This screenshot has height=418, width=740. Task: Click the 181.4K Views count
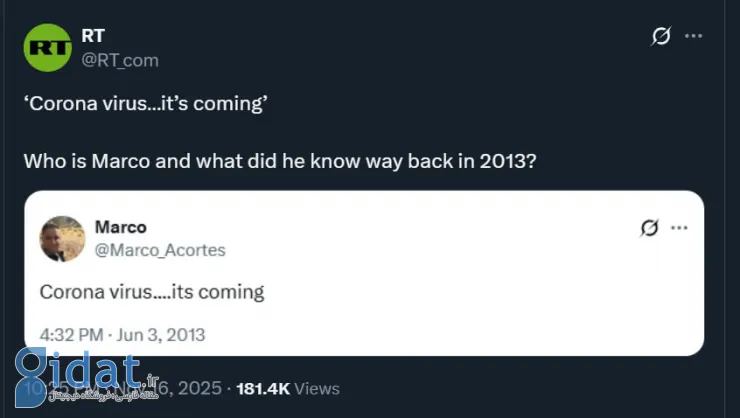pyautogui.click(x=288, y=388)
